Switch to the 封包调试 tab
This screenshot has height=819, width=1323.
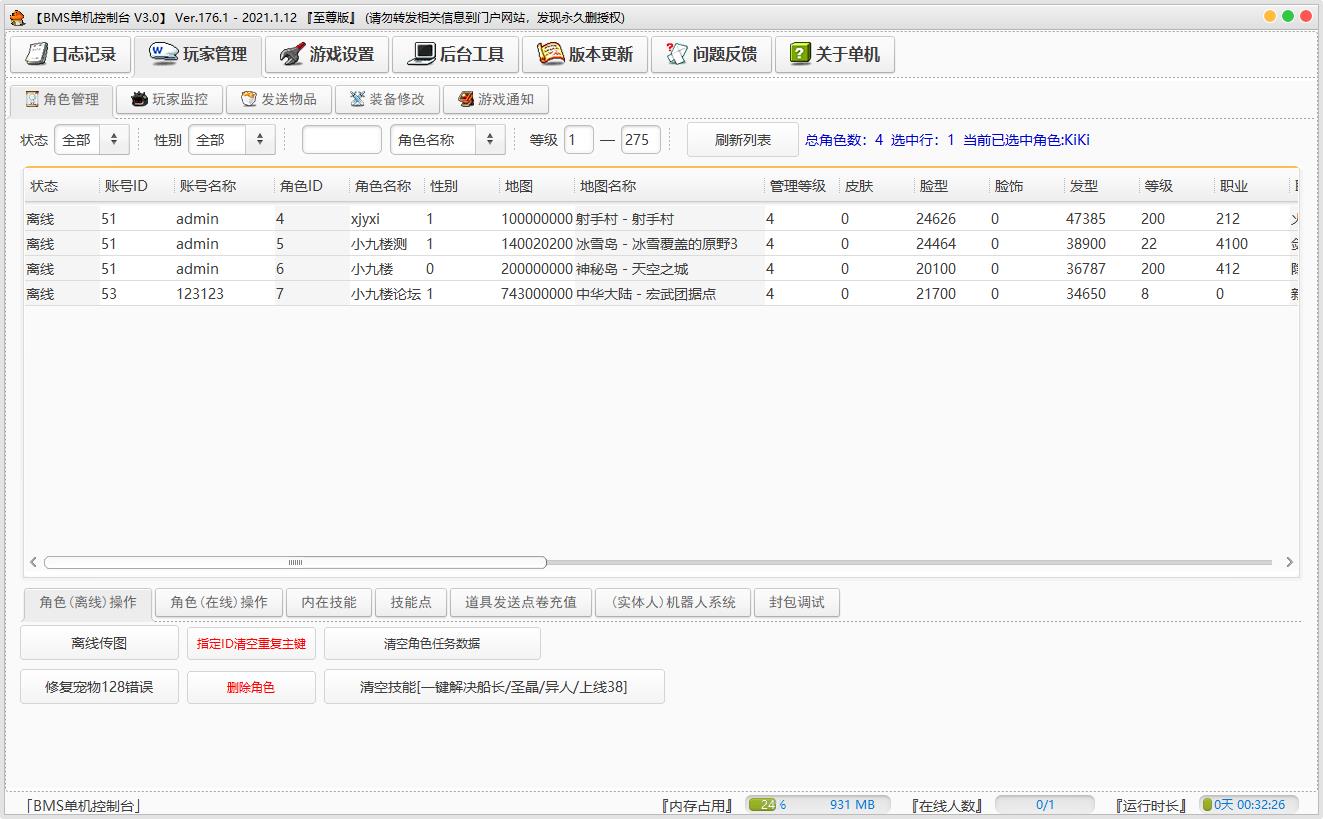796,602
